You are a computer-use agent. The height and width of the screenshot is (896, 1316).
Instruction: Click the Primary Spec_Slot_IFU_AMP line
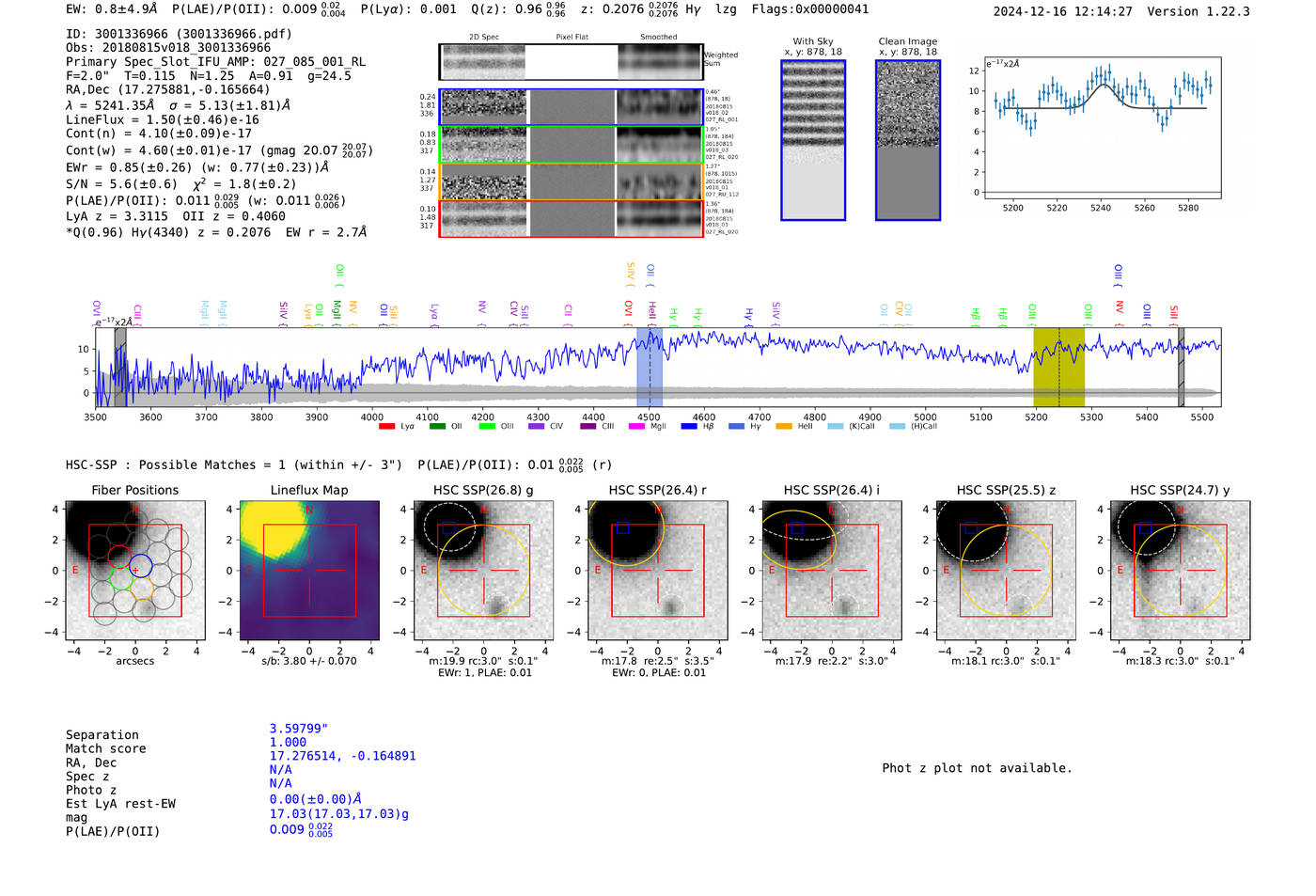coord(216,62)
